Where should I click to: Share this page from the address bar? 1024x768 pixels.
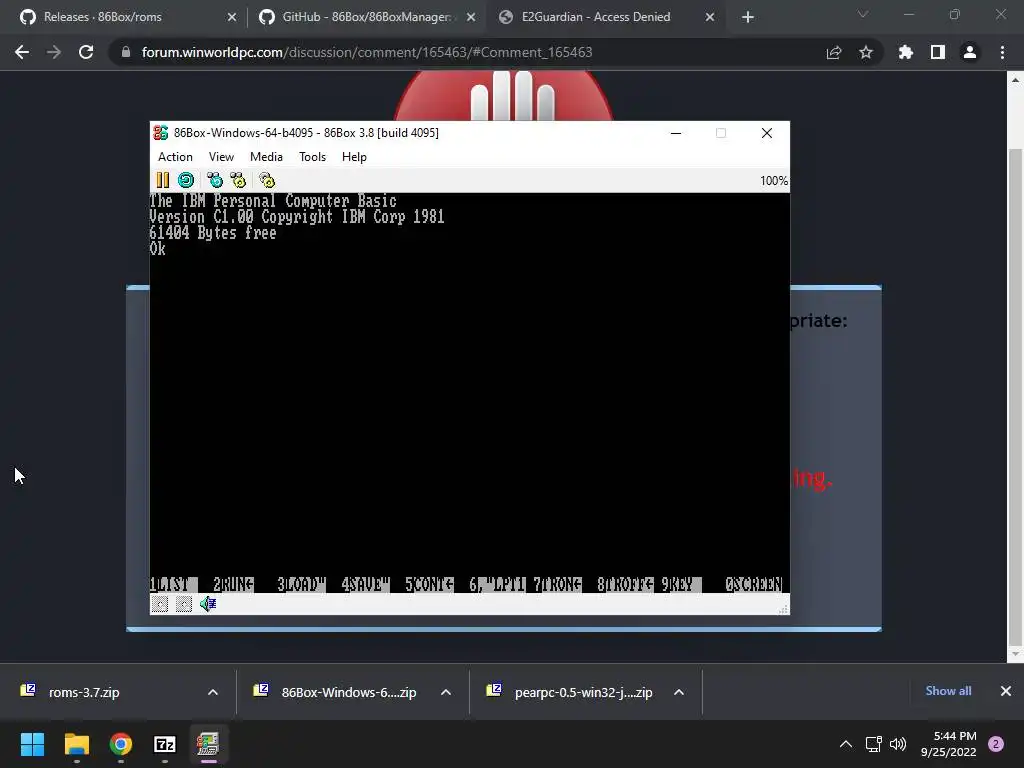(834, 52)
